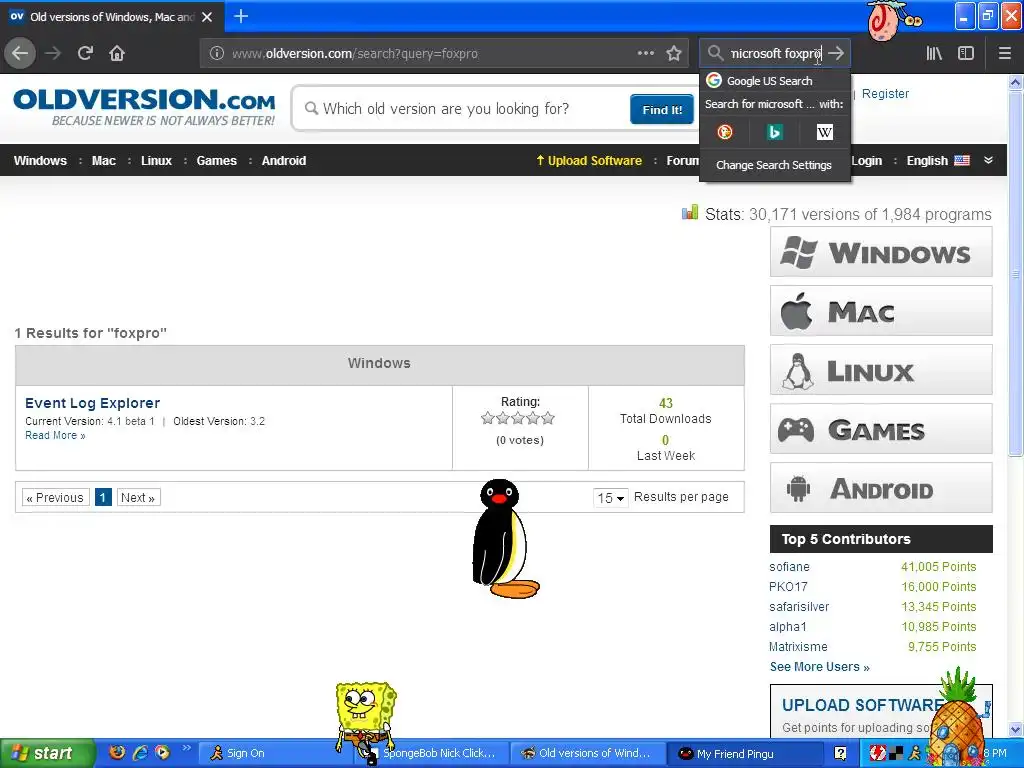
Task: Open the Login link
Action: point(867,161)
